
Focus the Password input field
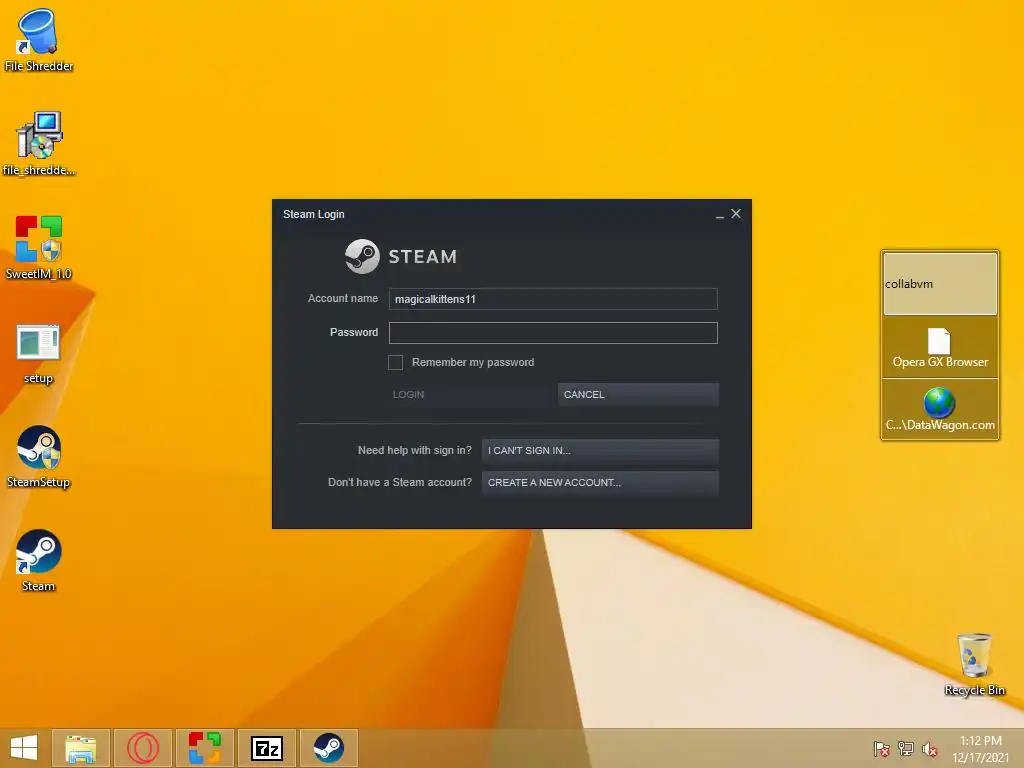[x=553, y=333]
